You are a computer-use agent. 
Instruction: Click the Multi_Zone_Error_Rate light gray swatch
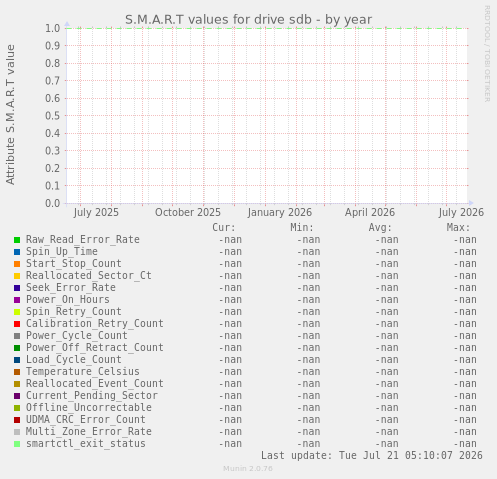(x=17, y=432)
